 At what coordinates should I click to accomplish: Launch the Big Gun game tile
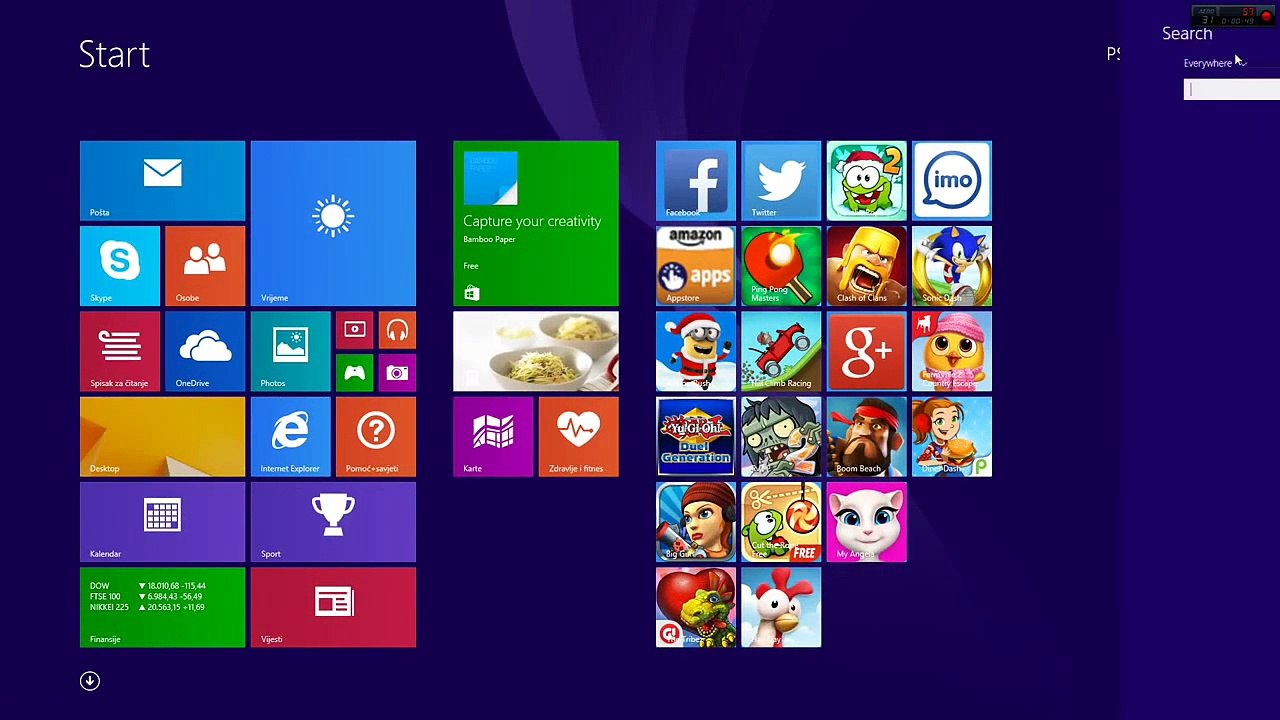(x=696, y=522)
